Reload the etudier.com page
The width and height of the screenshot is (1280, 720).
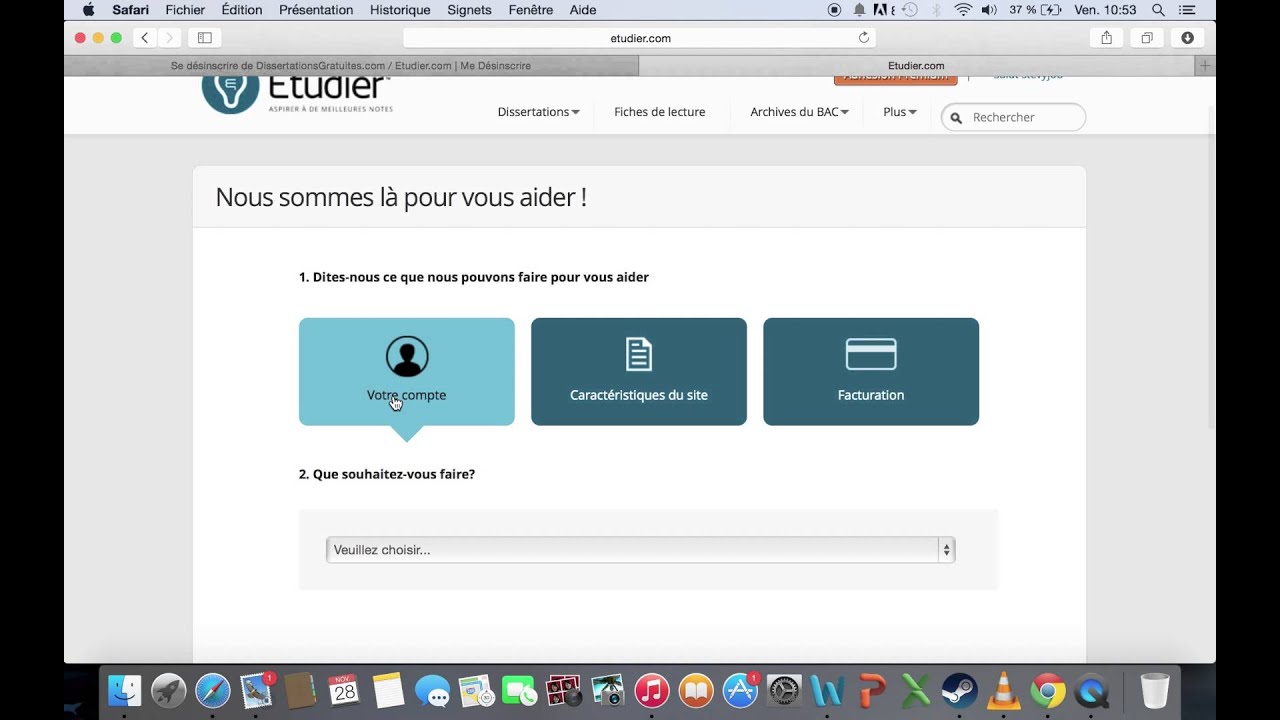pos(864,38)
